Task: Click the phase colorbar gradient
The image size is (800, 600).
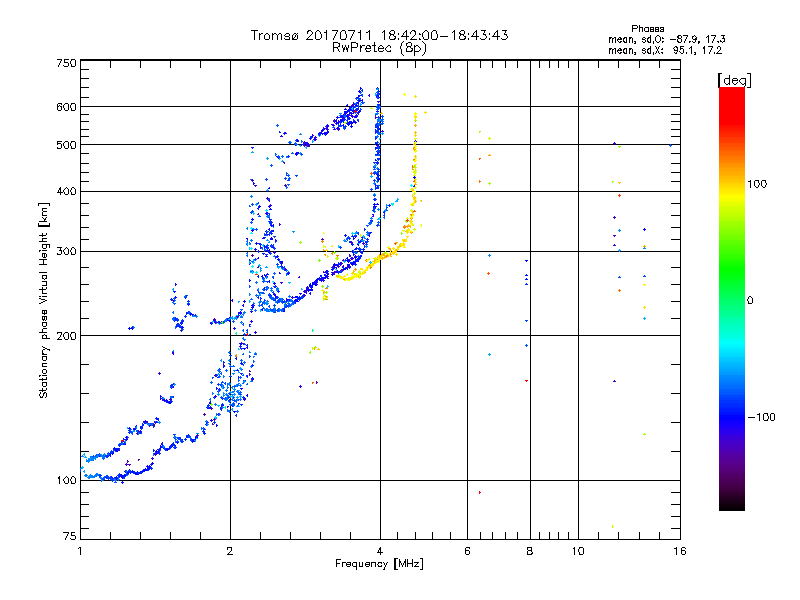Action: click(x=732, y=298)
